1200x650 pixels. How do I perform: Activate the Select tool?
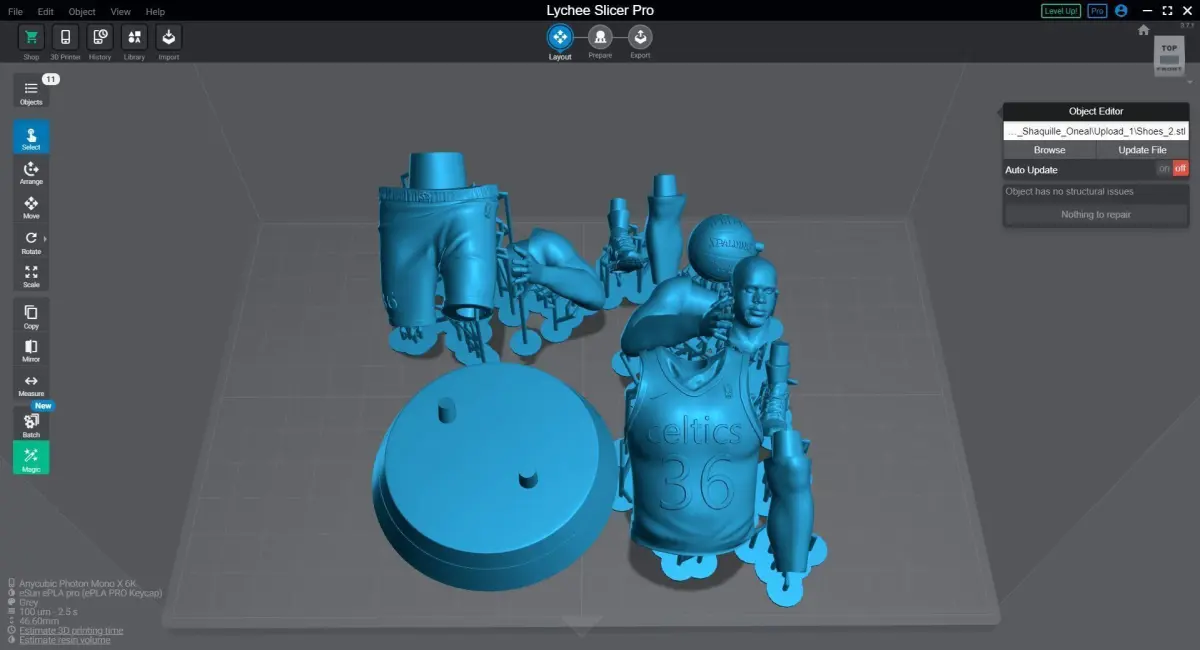point(31,137)
